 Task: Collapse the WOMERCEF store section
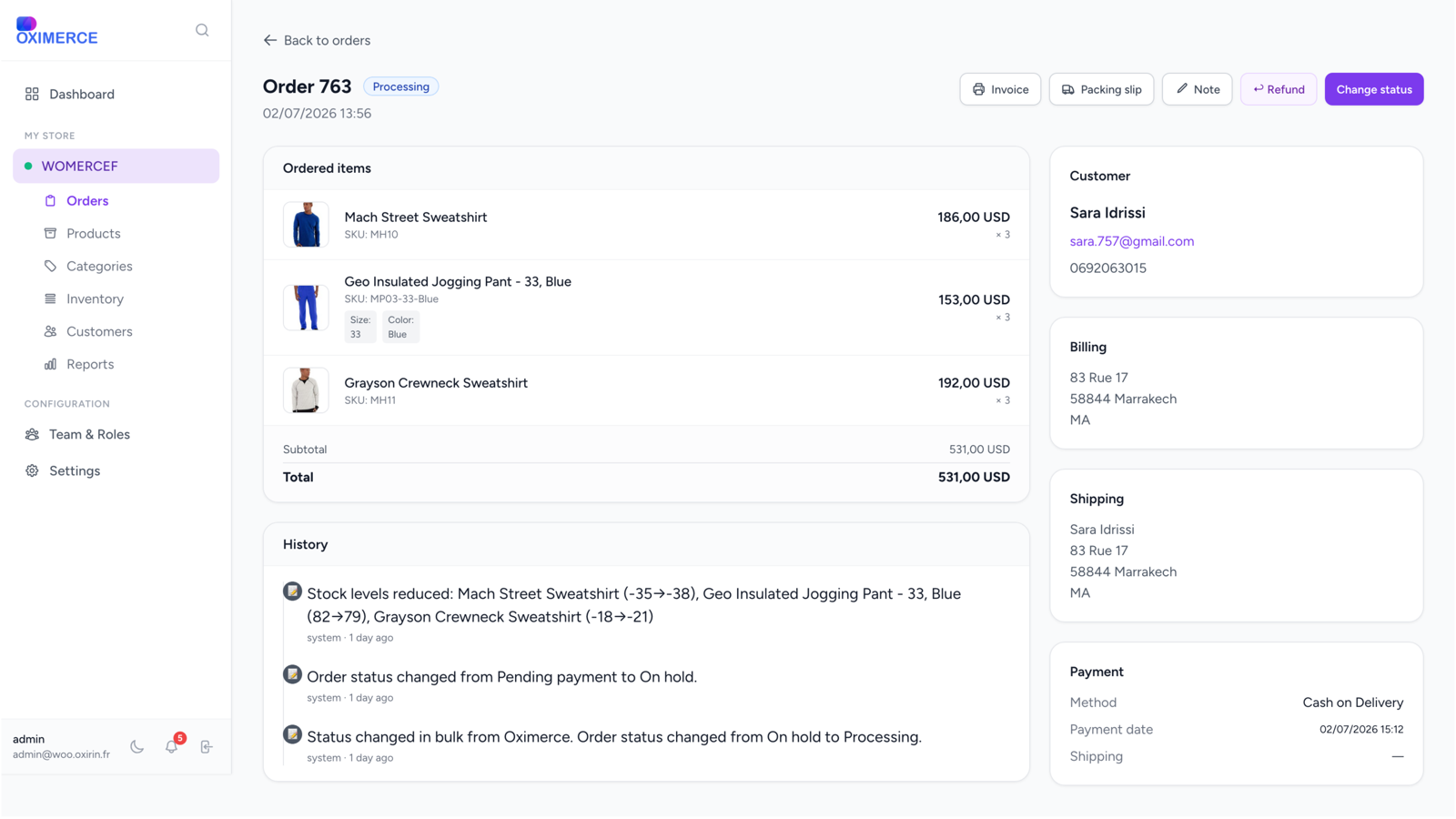116,166
